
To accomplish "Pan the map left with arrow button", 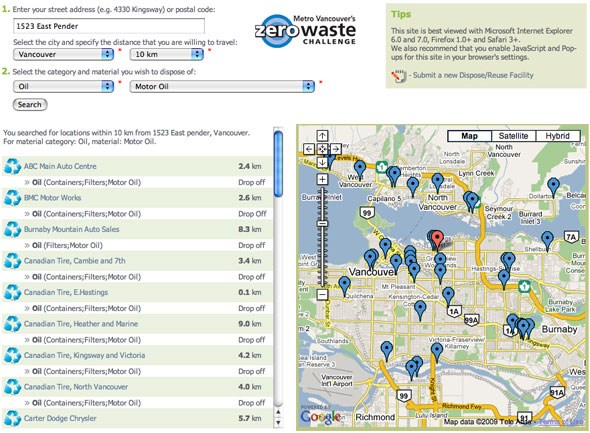I will coord(309,149).
